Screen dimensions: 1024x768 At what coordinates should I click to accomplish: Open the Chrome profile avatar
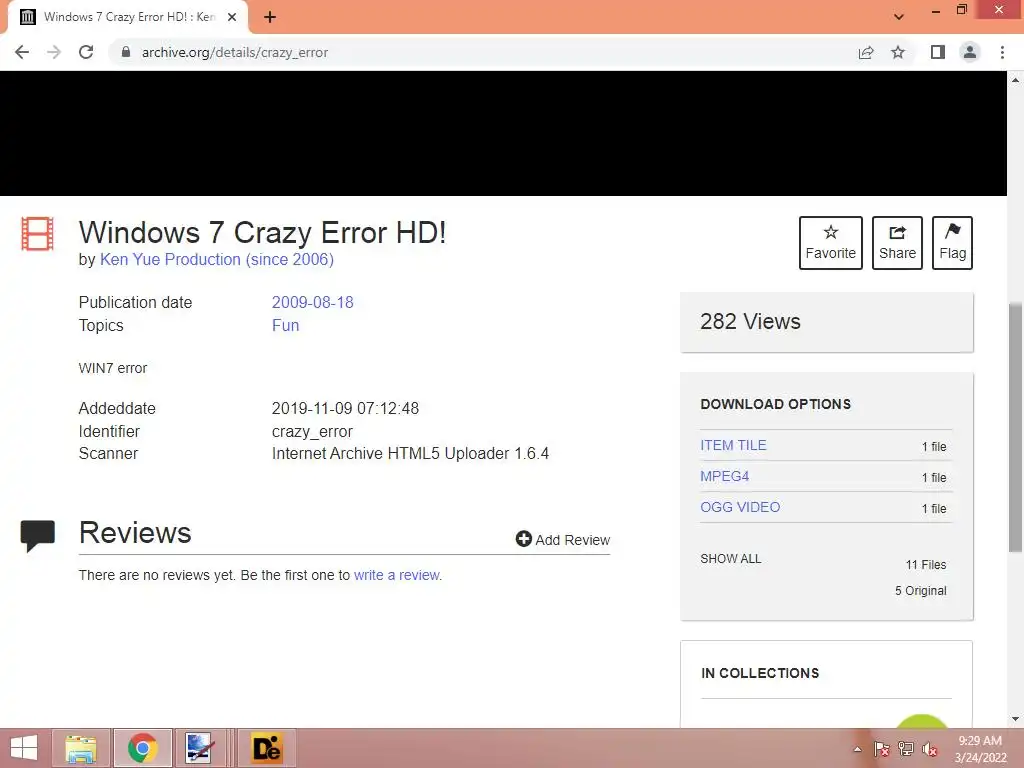pyautogui.click(x=970, y=52)
